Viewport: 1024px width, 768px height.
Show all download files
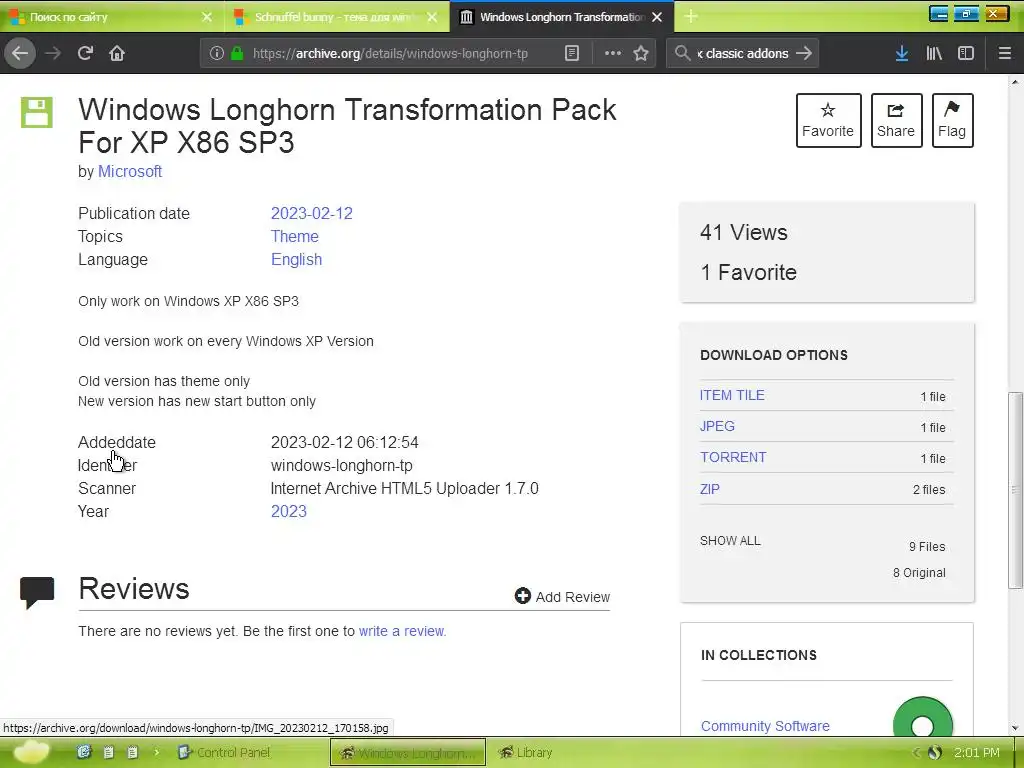tap(730, 541)
